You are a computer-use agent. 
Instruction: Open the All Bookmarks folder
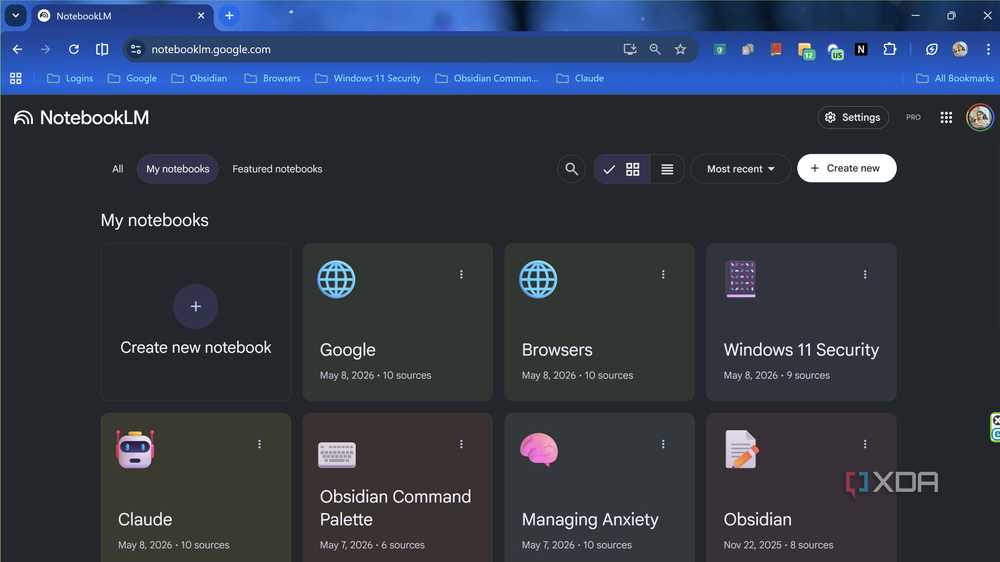[x=955, y=78]
